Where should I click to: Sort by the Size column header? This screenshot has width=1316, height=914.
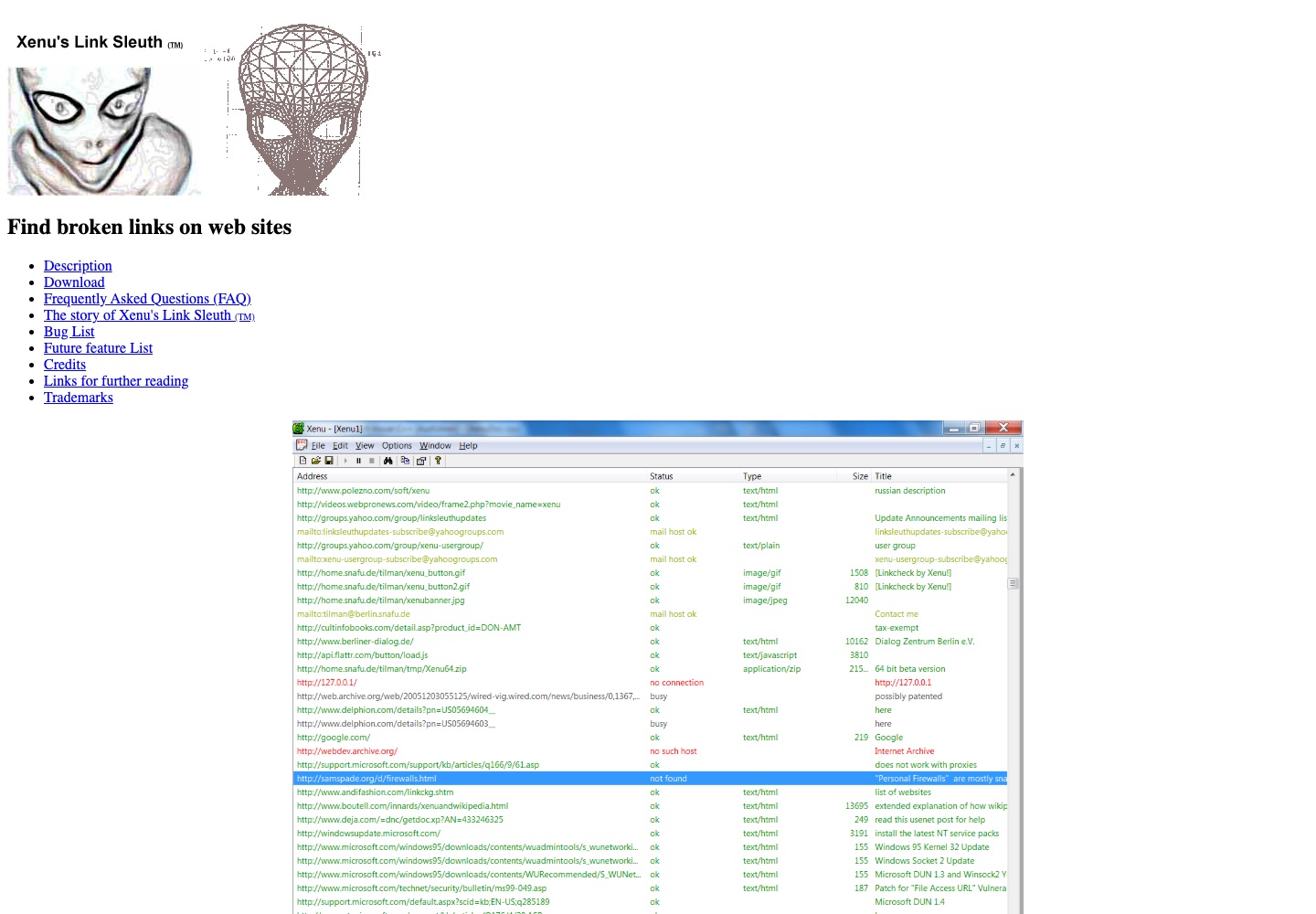click(854, 476)
